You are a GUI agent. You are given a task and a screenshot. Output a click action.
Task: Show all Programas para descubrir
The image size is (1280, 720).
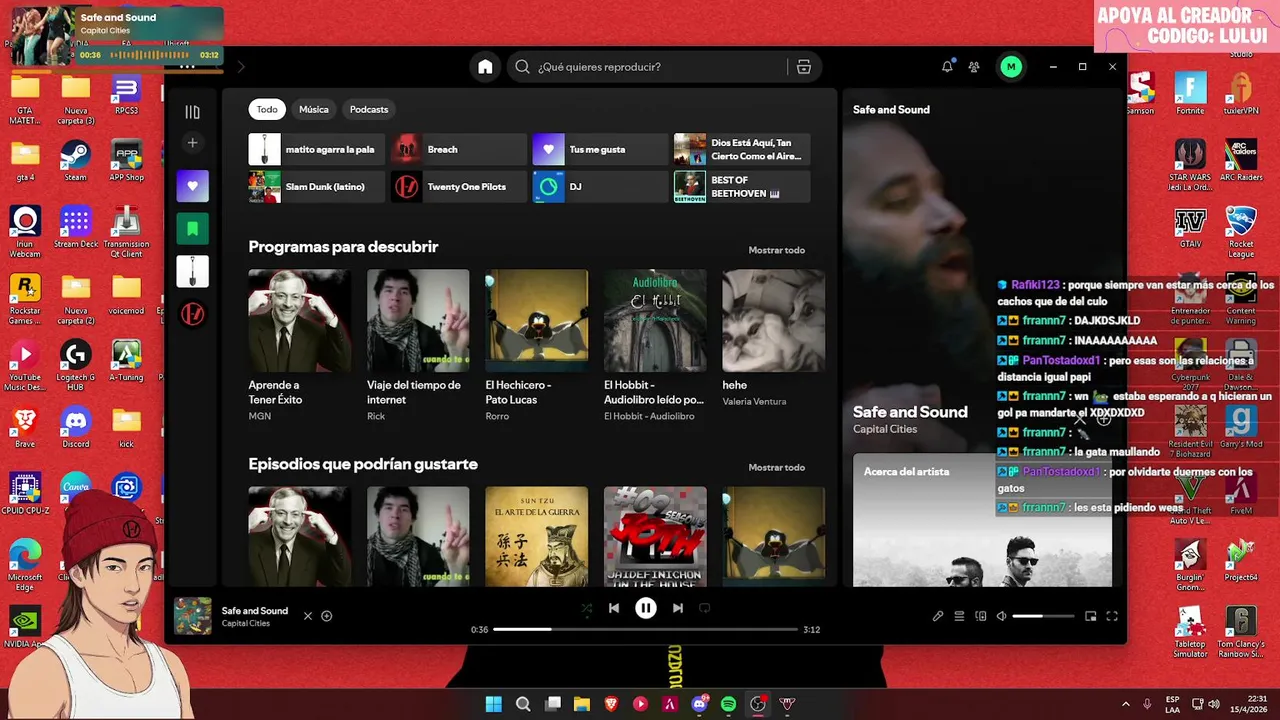[x=777, y=250]
